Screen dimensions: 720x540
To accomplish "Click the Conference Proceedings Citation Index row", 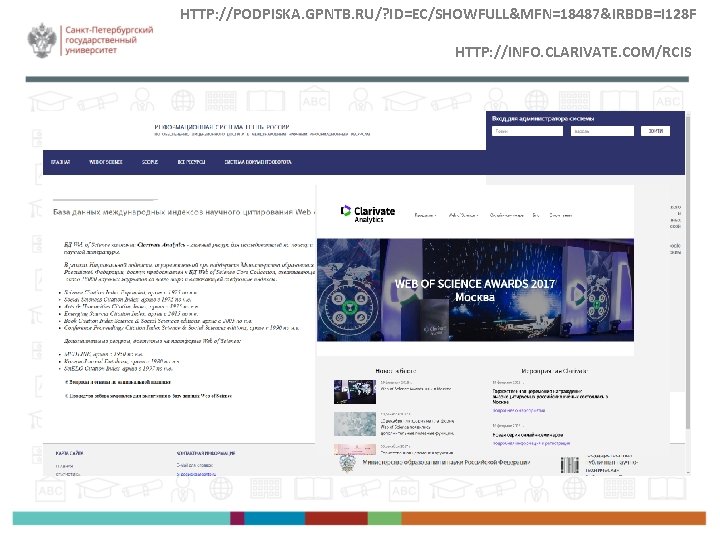I will tap(182, 328).
